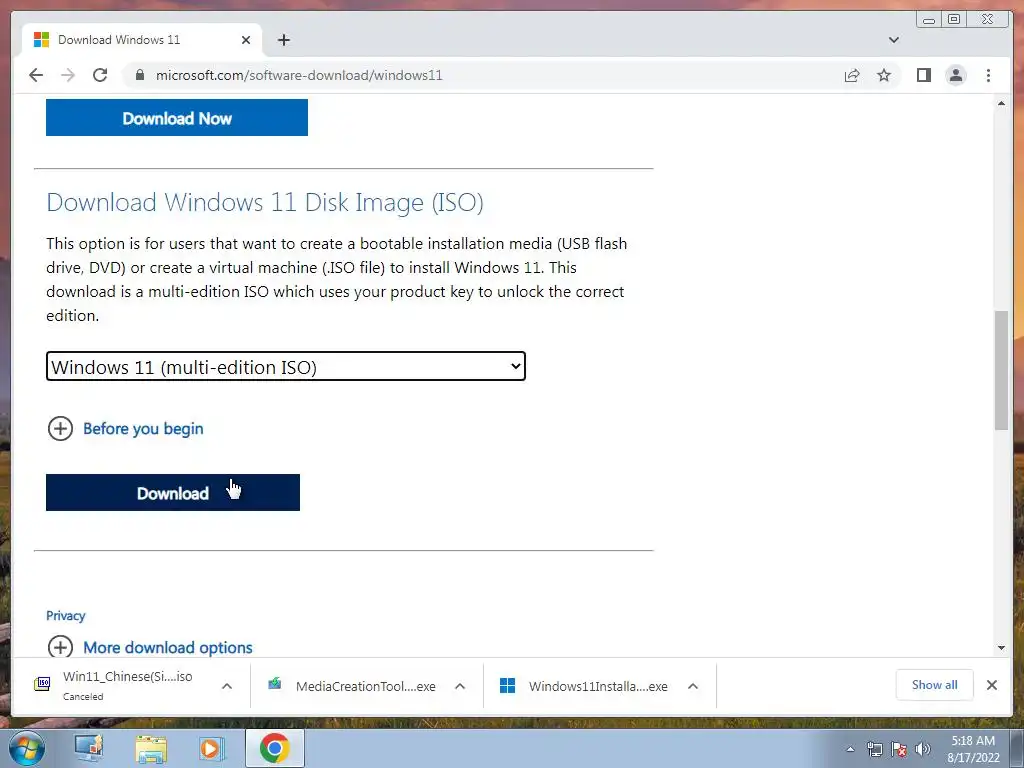
Task: Click the network tray icon
Action: coord(874,749)
